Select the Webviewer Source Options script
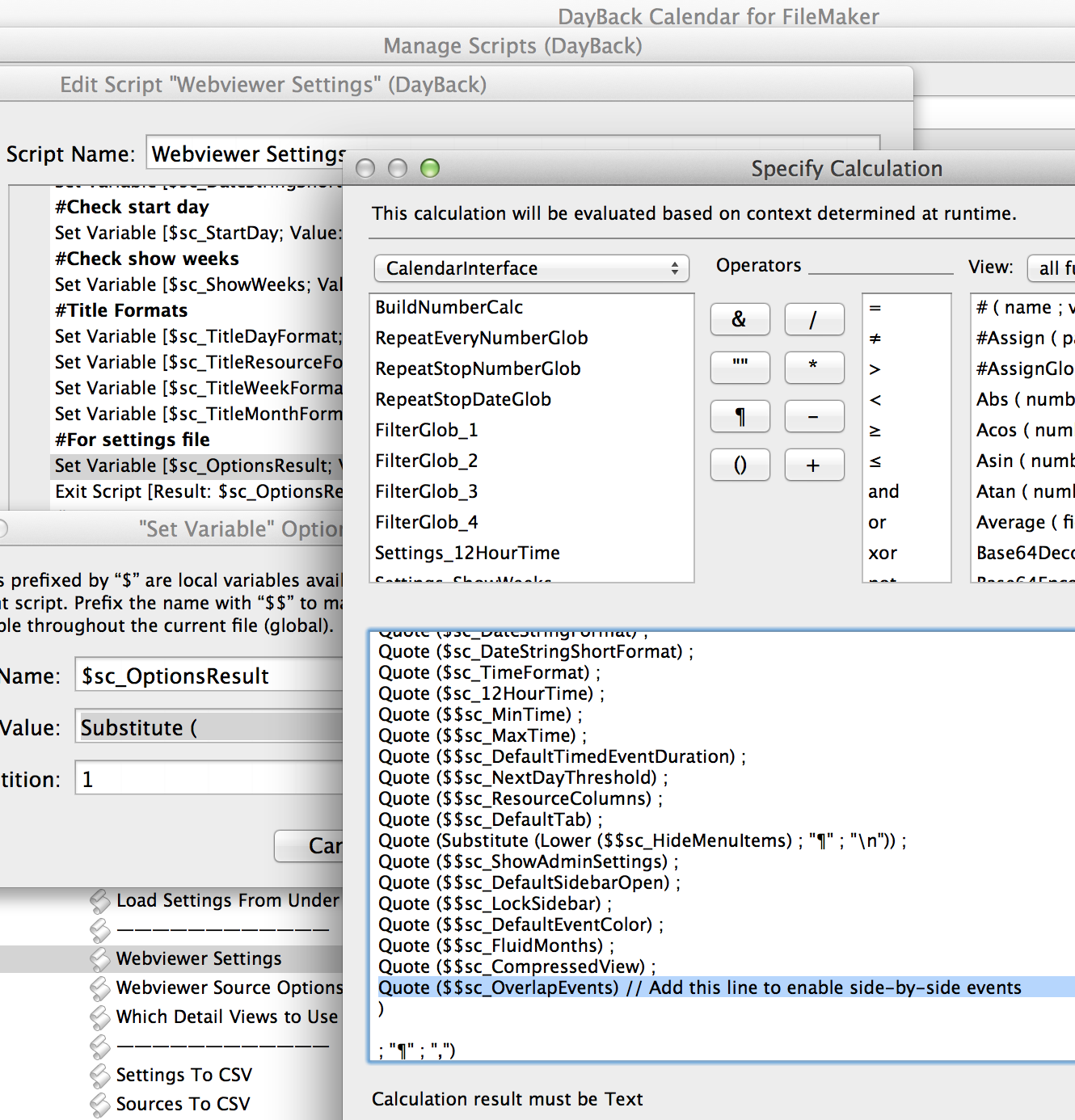Screen dimensions: 1075x1120 [230, 987]
